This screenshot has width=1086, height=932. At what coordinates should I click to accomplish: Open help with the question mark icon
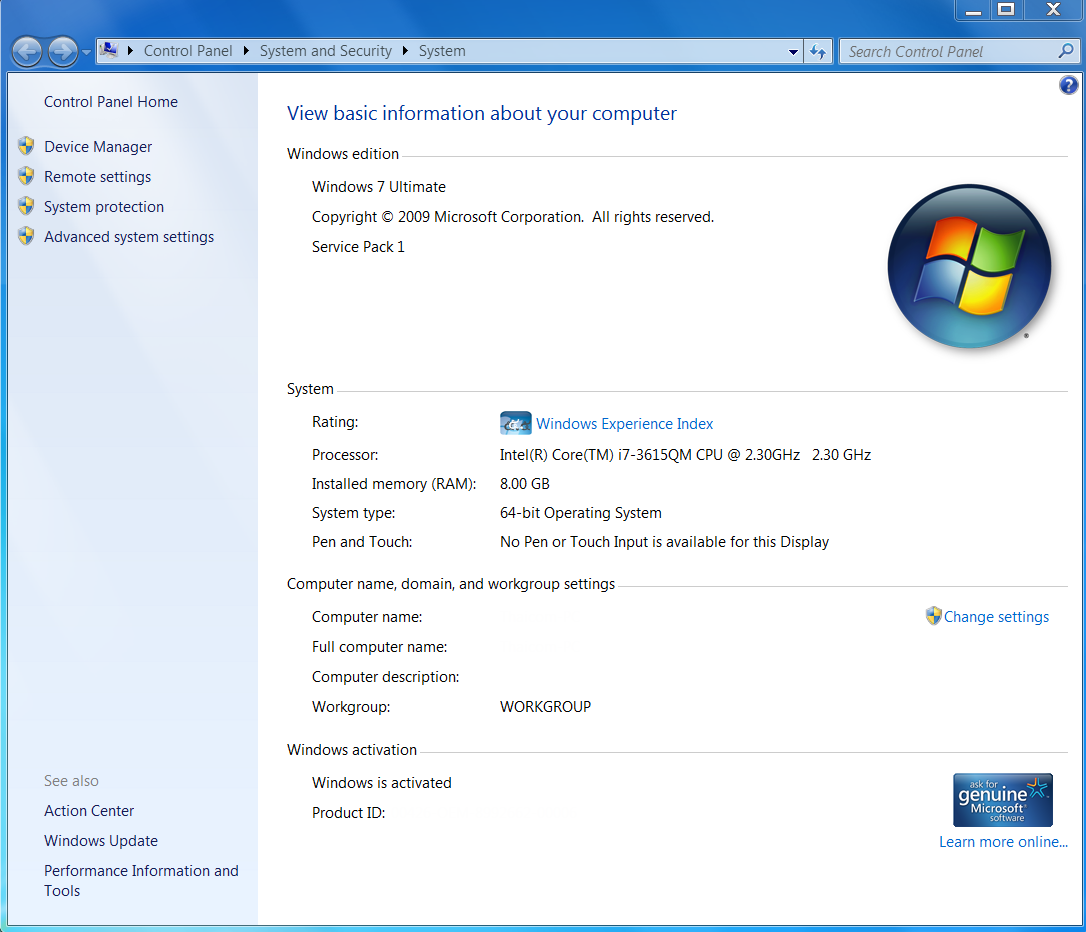1068,85
